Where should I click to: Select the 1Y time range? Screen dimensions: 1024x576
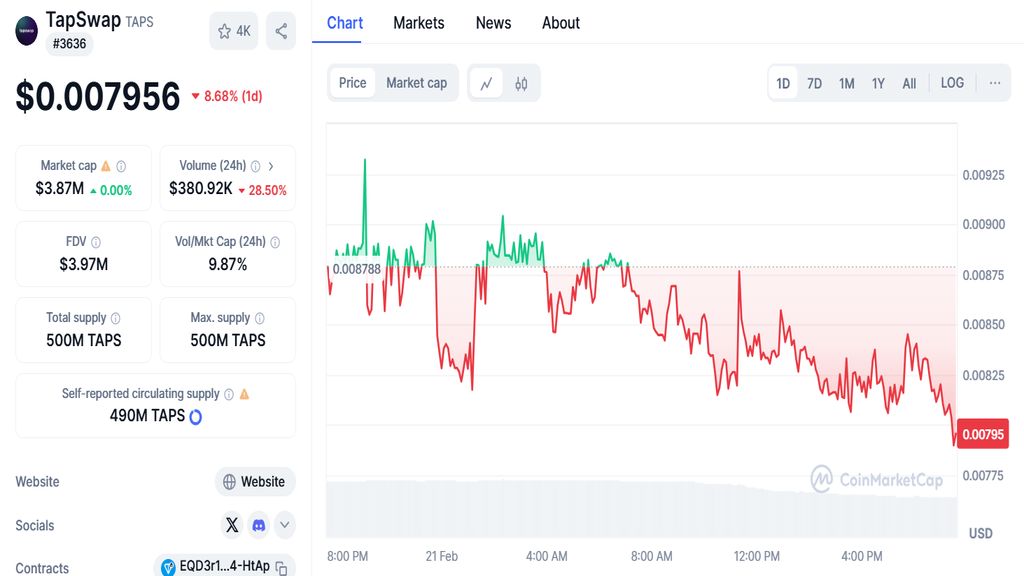(x=878, y=84)
